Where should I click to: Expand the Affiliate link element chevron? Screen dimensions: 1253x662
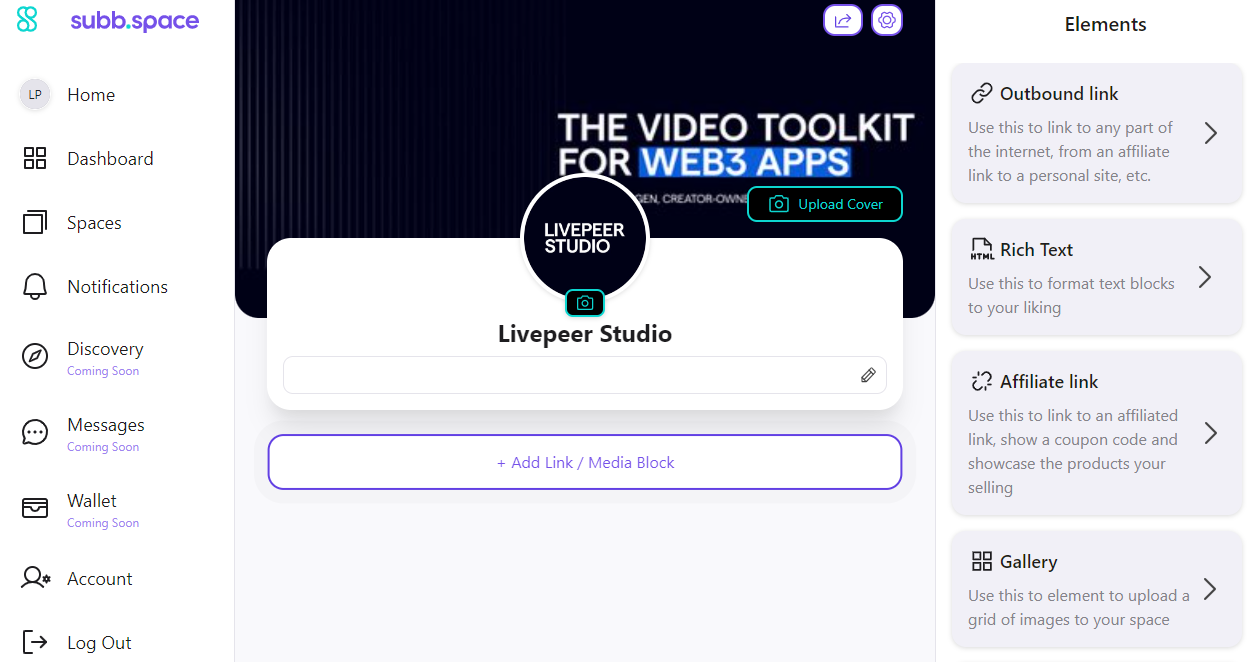point(1210,433)
